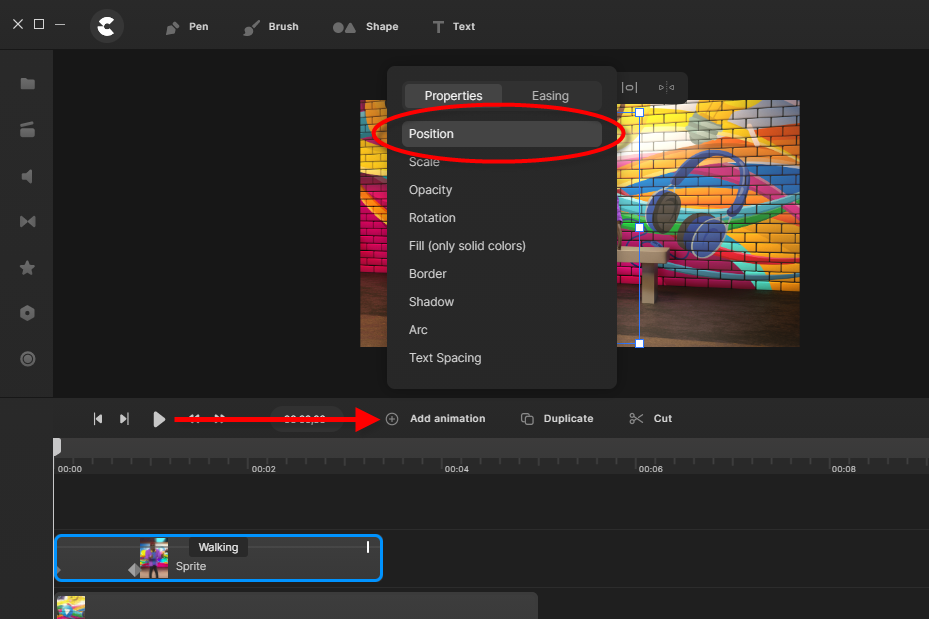This screenshot has height=619, width=929.
Task: Click the middle selection handle on canvas
Action: point(639,227)
